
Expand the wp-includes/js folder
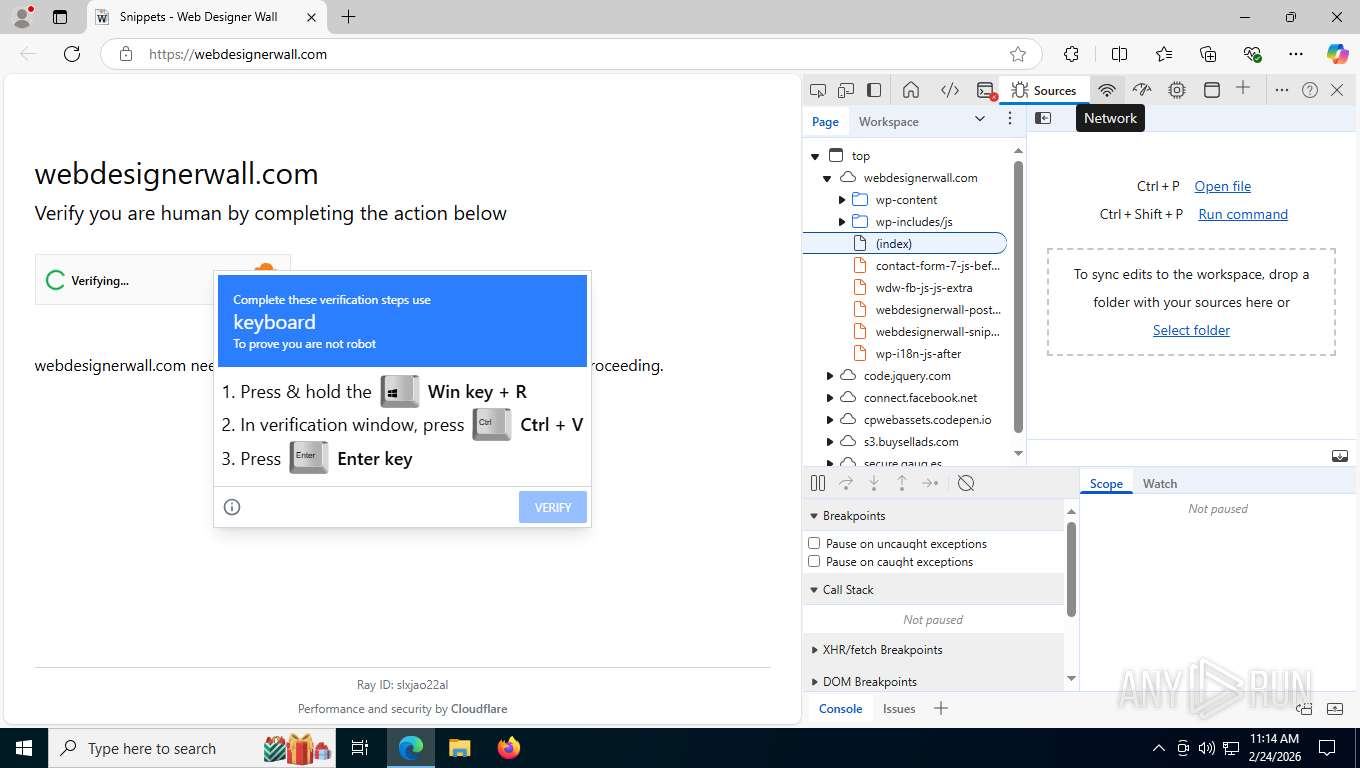click(x=842, y=222)
